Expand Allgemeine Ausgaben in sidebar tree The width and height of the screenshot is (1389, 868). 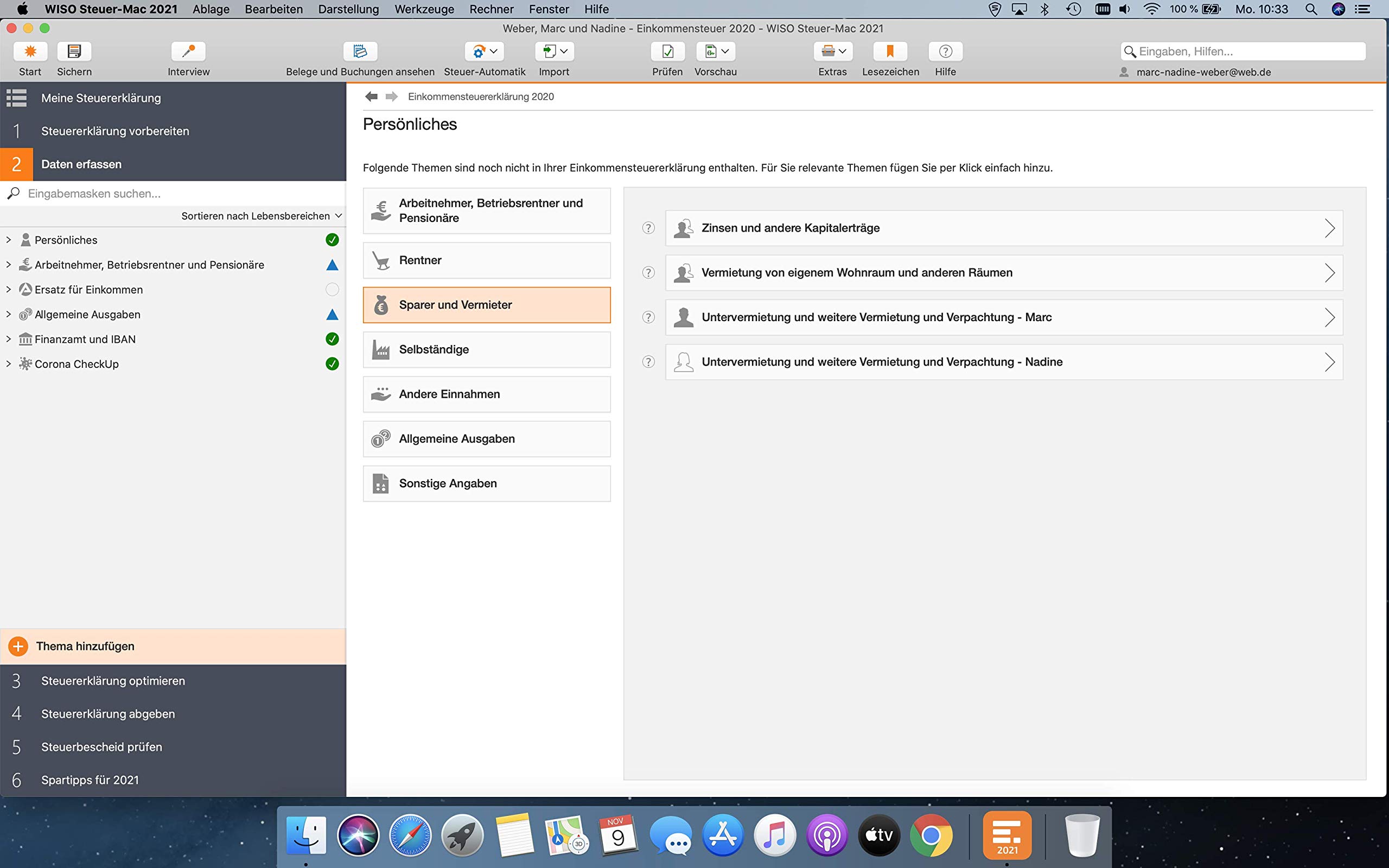pos(9,314)
